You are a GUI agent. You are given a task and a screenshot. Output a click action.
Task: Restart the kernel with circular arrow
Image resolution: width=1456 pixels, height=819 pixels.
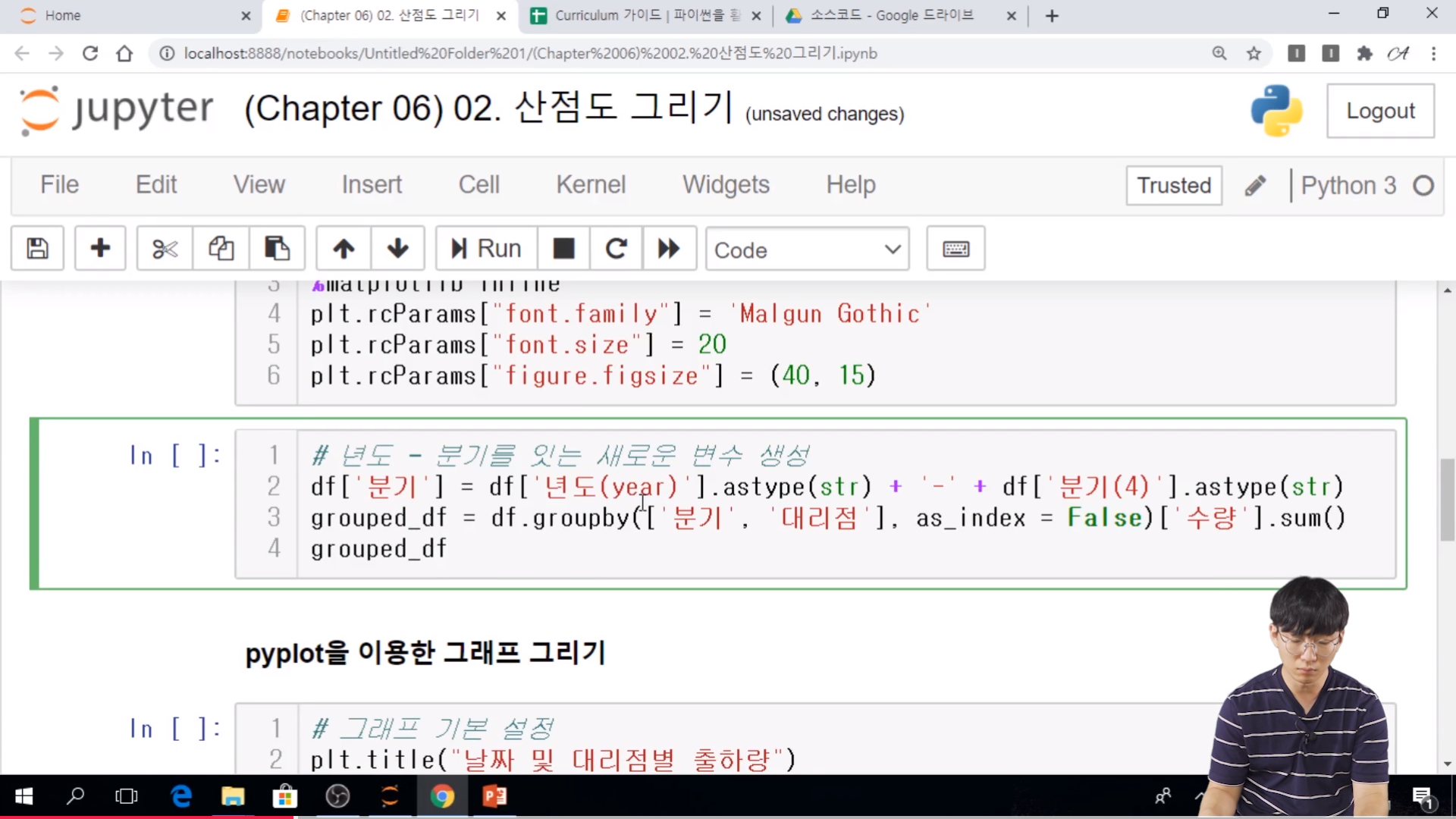click(616, 249)
